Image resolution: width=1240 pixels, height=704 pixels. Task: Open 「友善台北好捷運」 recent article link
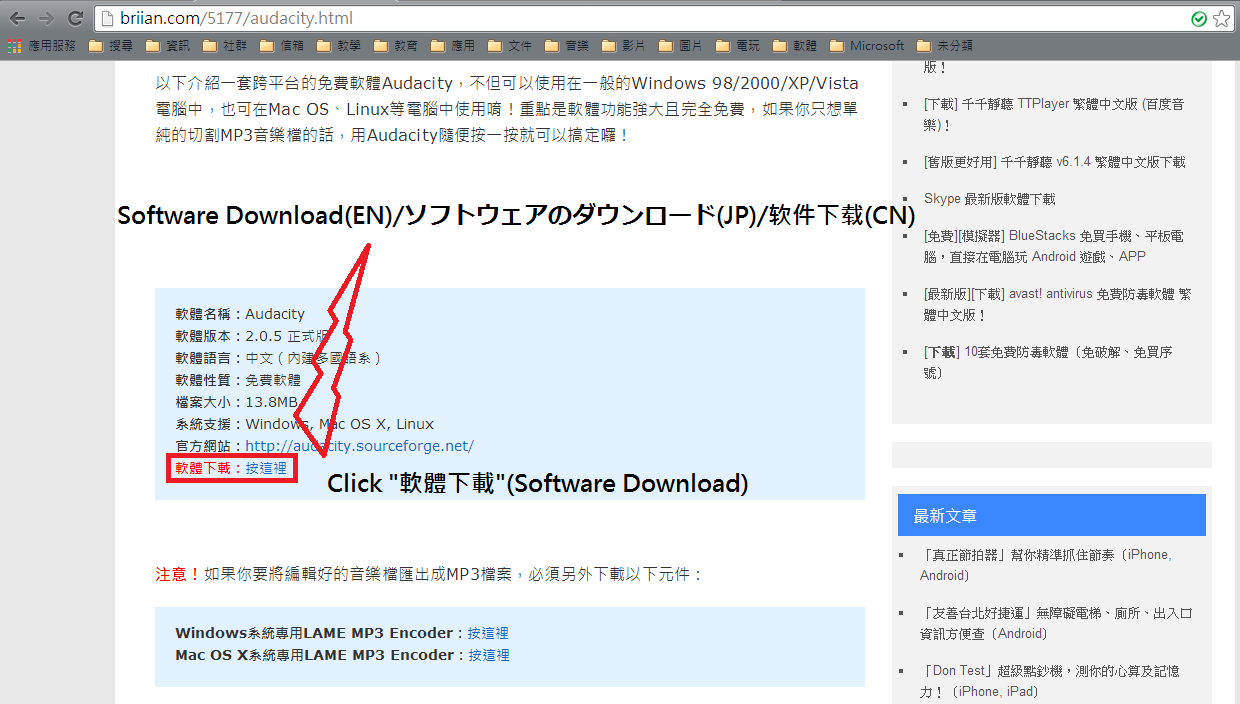tap(1056, 622)
